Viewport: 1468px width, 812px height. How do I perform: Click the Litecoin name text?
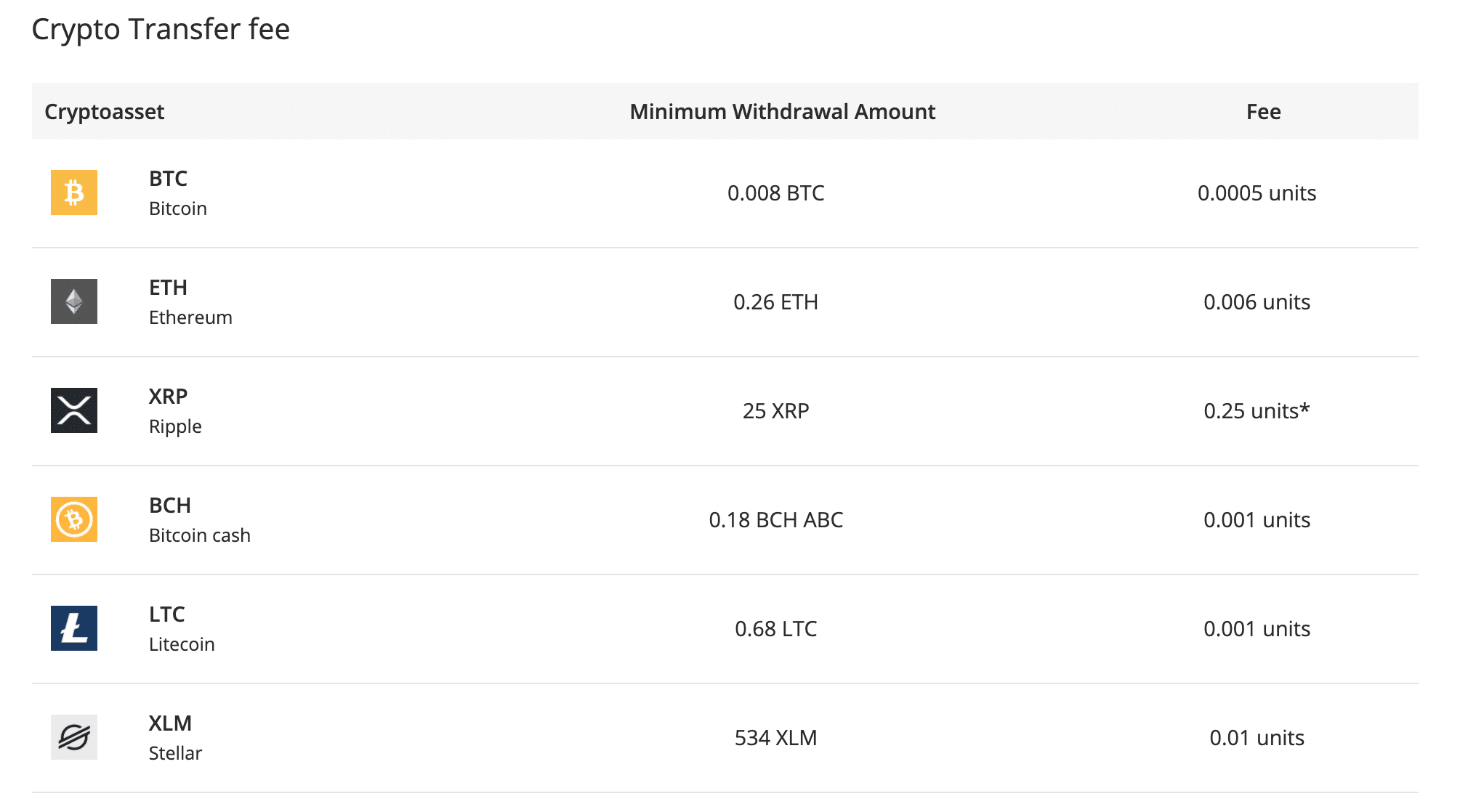tap(182, 644)
